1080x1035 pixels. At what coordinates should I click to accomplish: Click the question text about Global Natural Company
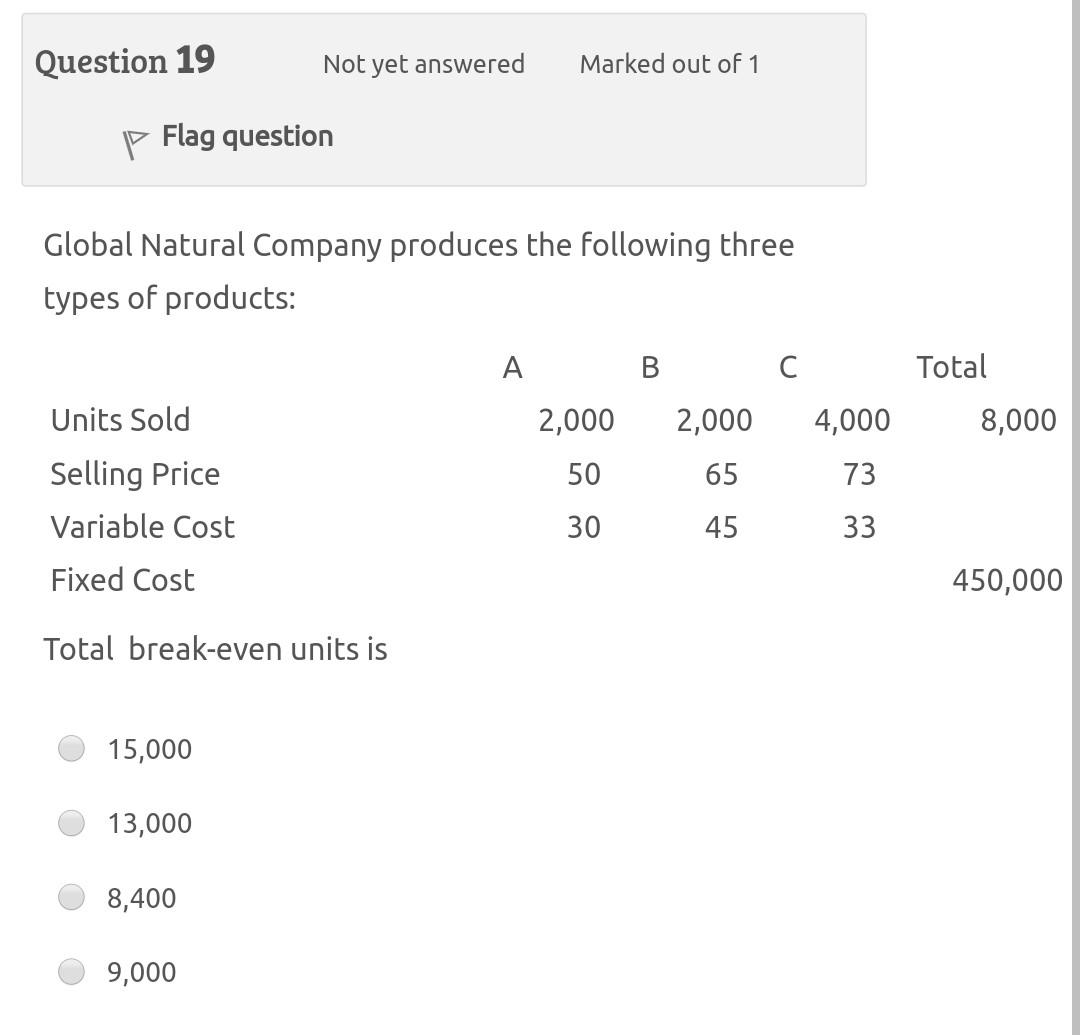419,245
